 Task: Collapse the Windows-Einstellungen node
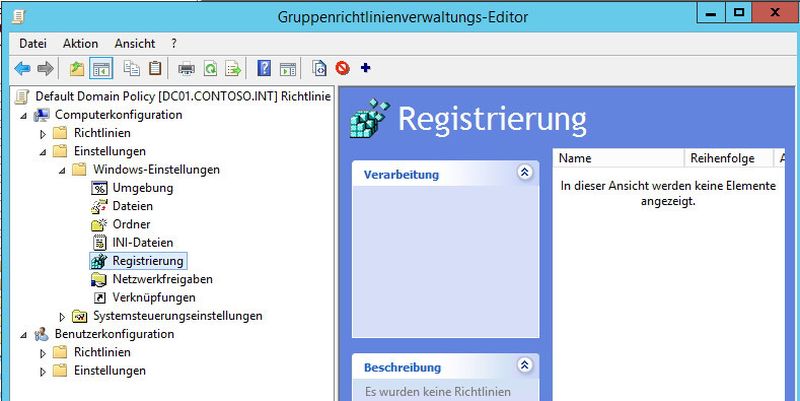[x=62, y=171]
